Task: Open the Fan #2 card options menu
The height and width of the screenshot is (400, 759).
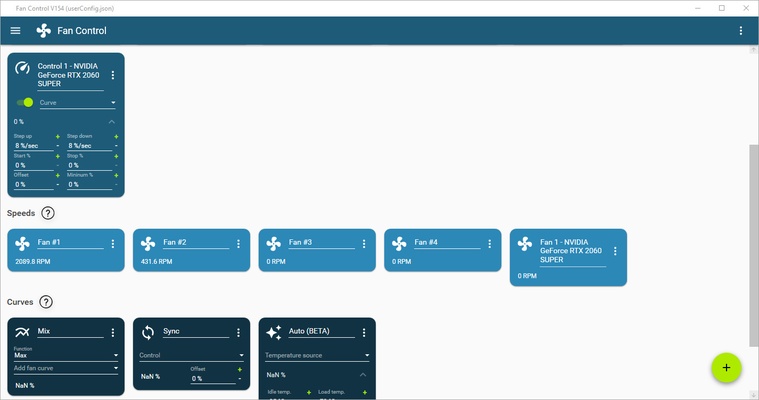Action: point(238,244)
